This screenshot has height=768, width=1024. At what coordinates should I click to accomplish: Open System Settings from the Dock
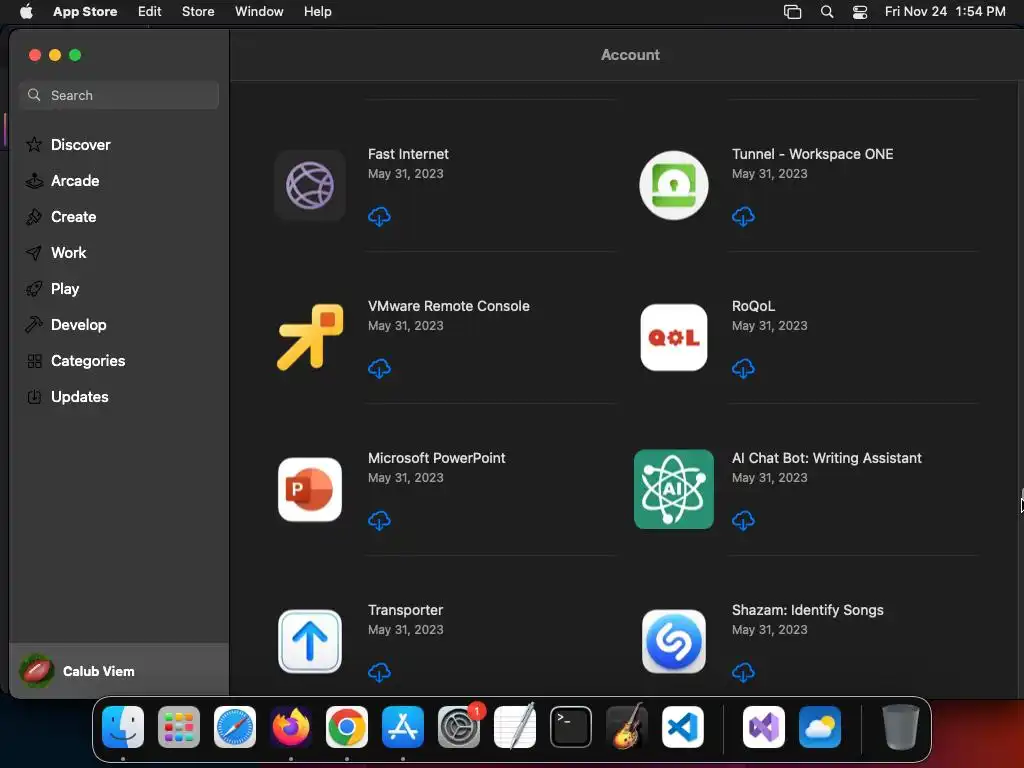459,727
